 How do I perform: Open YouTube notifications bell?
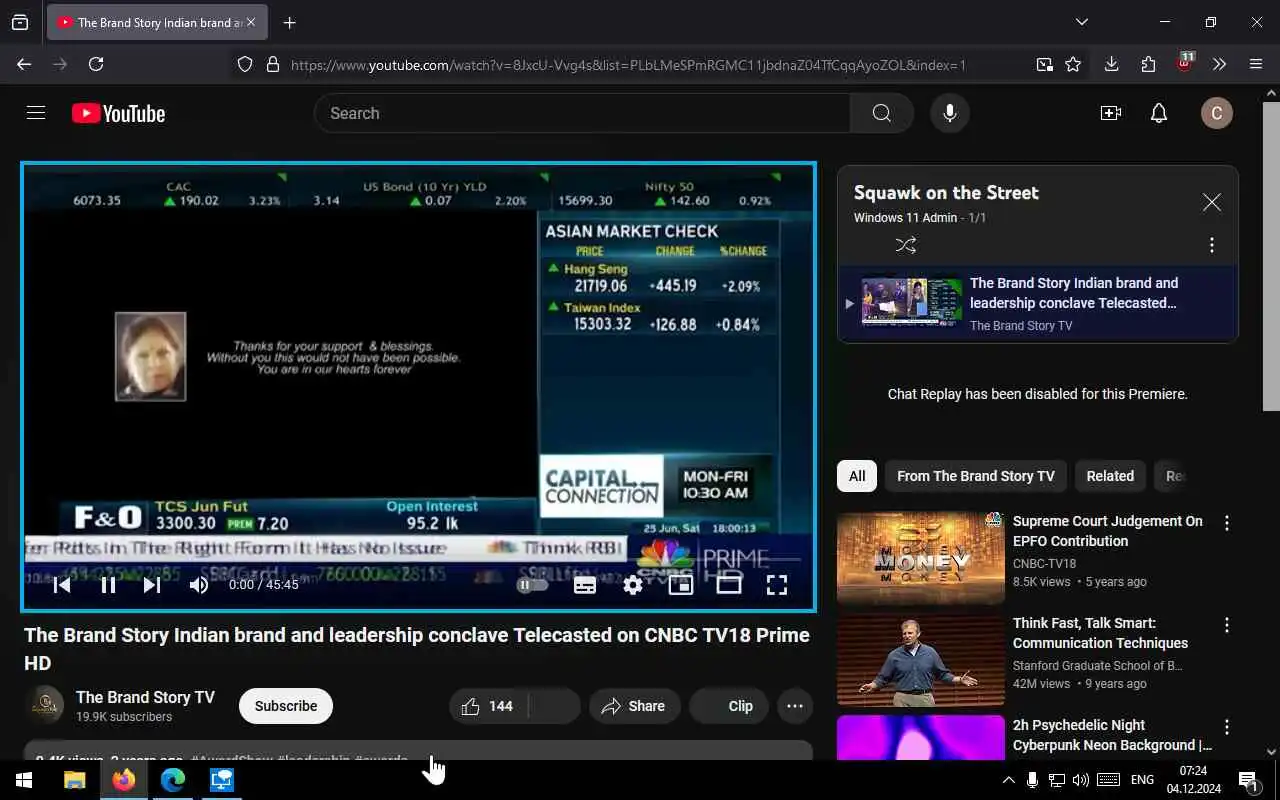click(x=1159, y=113)
